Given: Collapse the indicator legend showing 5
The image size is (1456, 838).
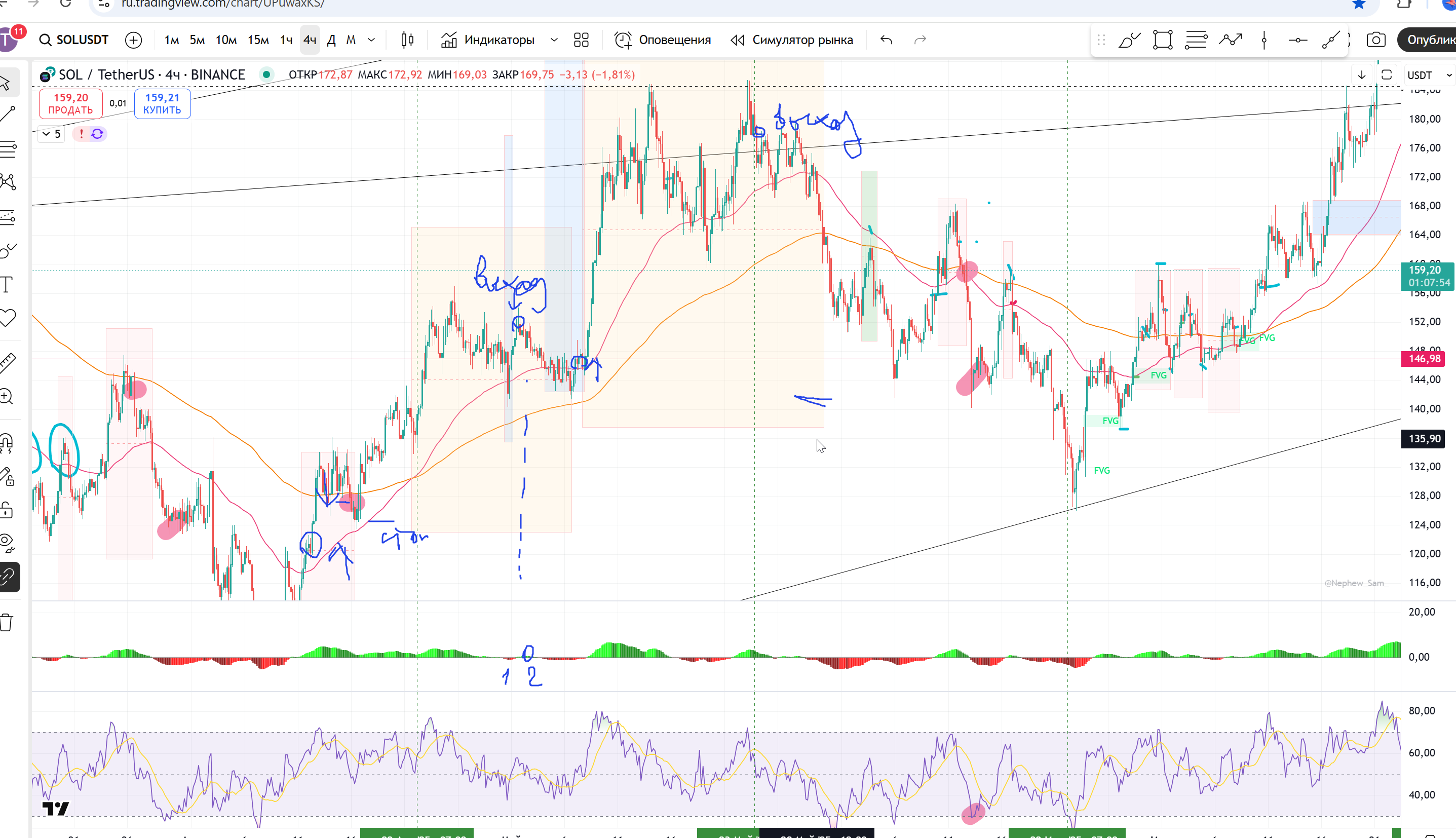Looking at the screenshot, I should [x=51, y=134].
